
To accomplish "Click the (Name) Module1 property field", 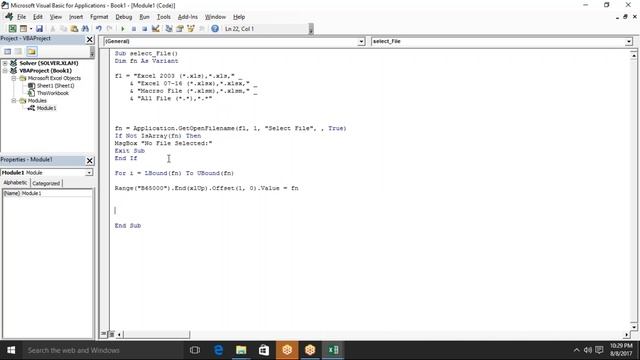I will coord(47,193).
